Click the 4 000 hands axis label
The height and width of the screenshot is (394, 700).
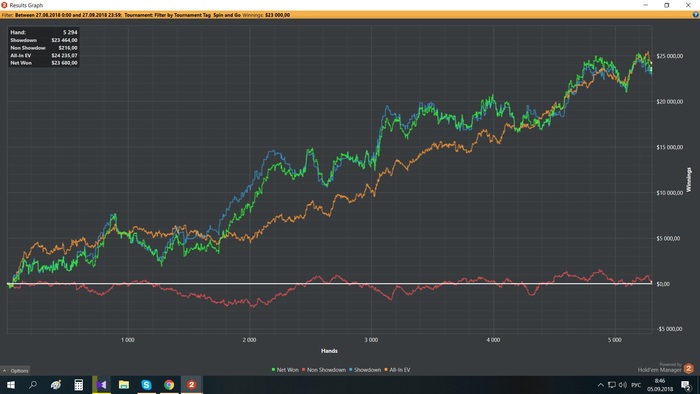[x=493, y=340]
